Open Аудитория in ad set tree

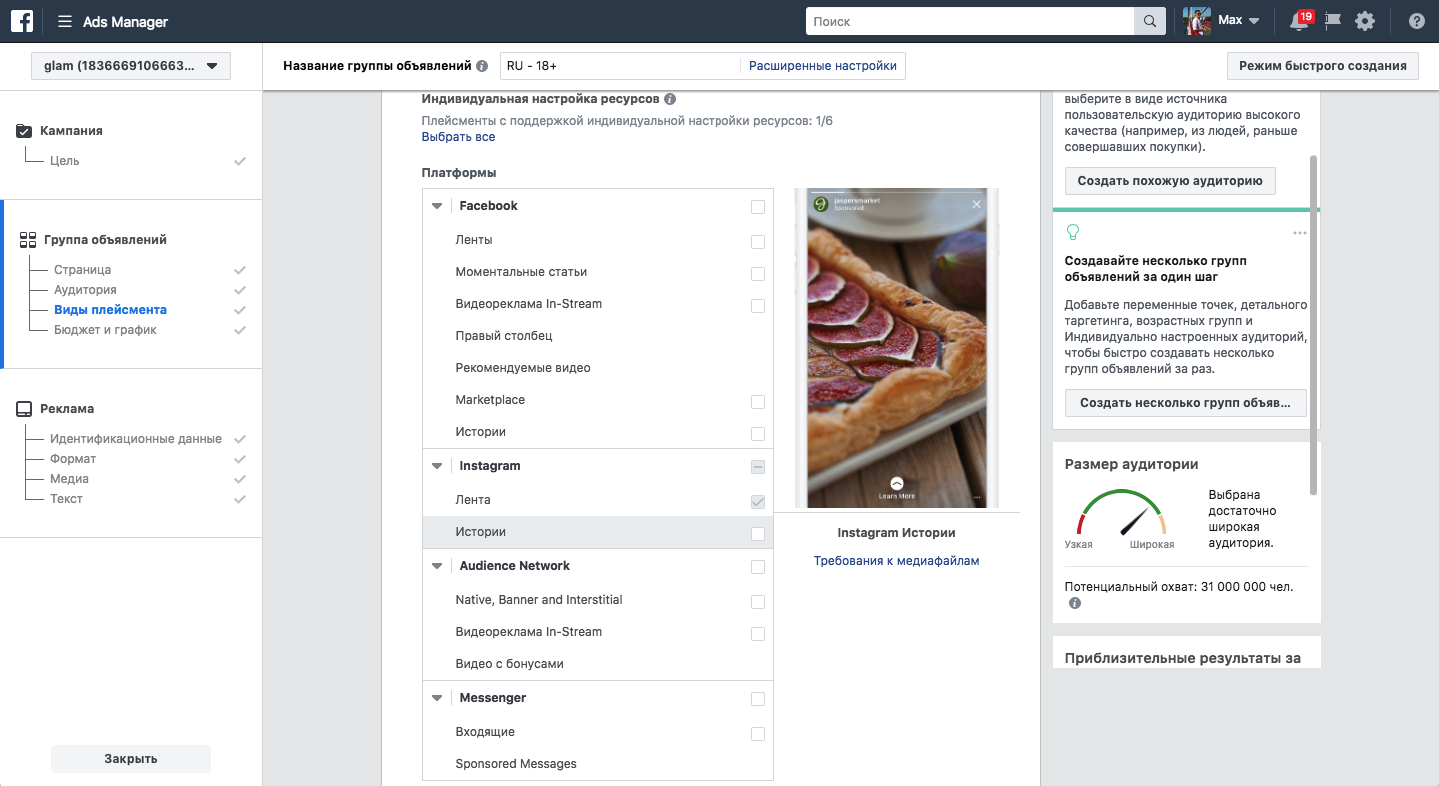[x=85, y=290]
